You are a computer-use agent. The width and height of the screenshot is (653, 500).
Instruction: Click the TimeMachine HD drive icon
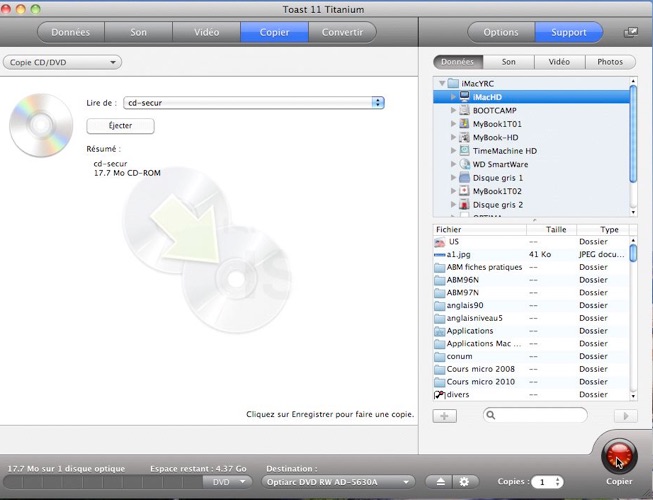click(x=464, y=151)
